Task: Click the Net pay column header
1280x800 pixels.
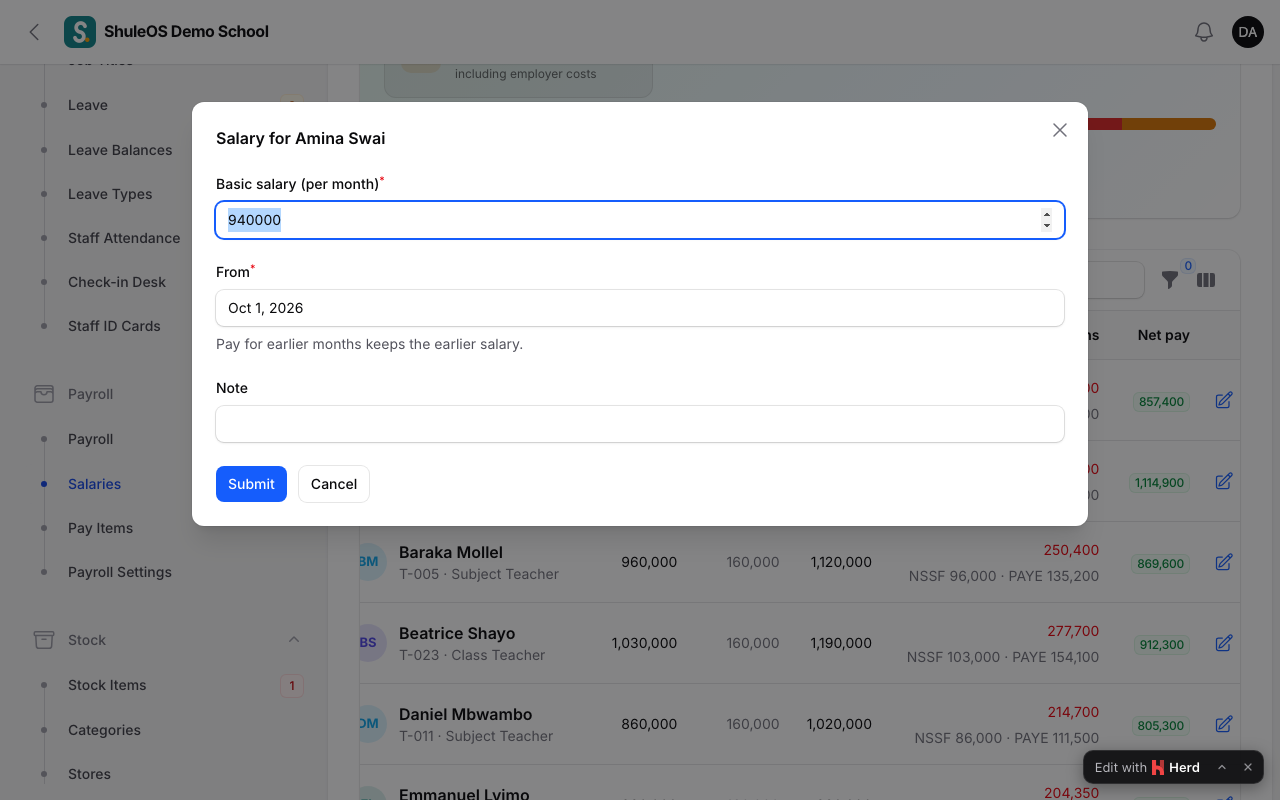Action: tap(1164, 335)
